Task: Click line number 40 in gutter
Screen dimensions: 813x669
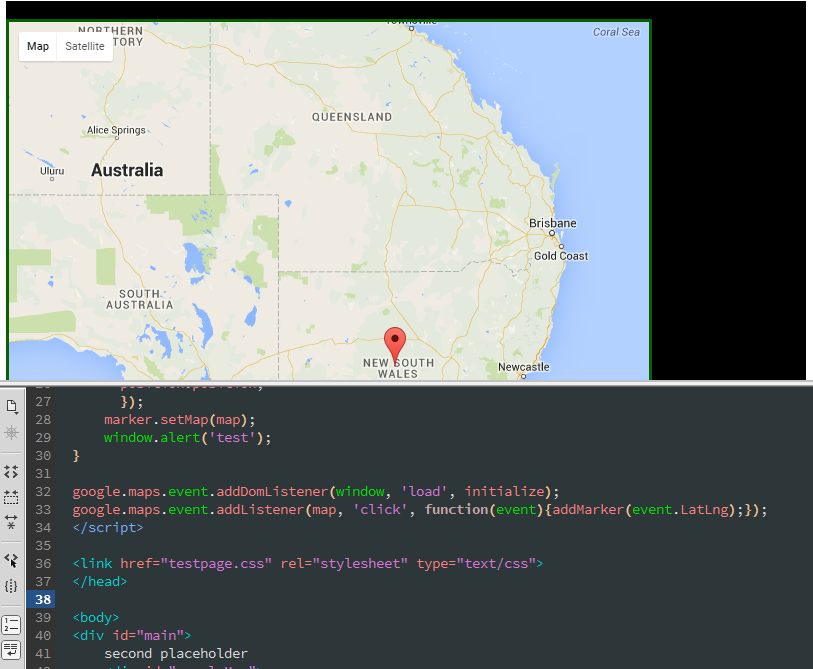Action: pos(43,636)
